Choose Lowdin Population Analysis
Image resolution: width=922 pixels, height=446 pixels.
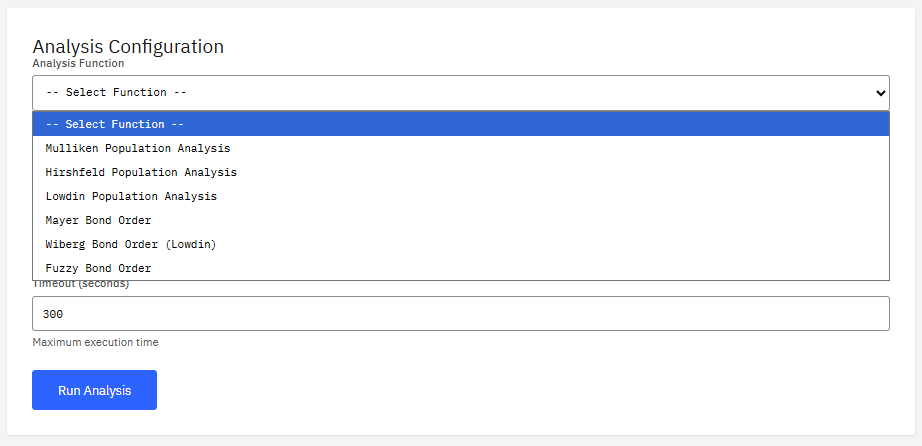(131, 196)
